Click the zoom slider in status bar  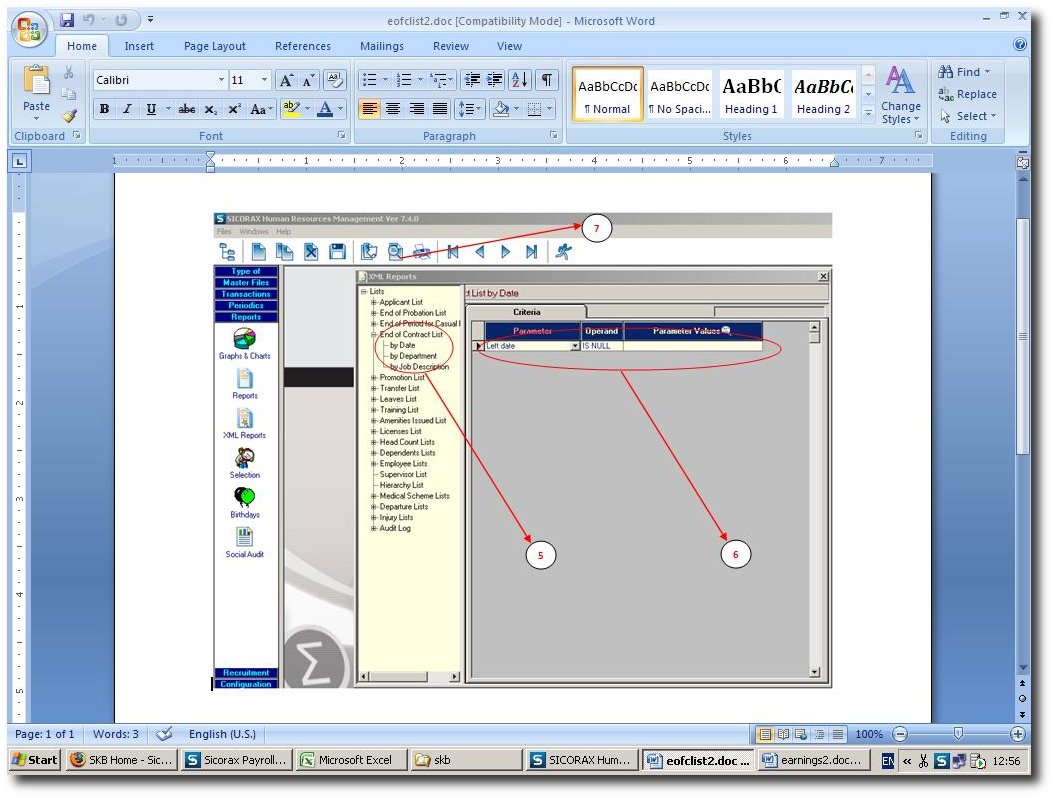[958, 734]
